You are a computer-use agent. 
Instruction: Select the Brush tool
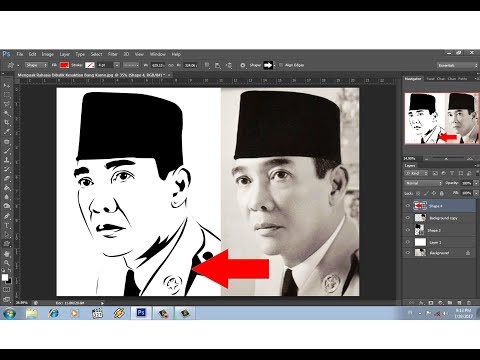(6, 151)
